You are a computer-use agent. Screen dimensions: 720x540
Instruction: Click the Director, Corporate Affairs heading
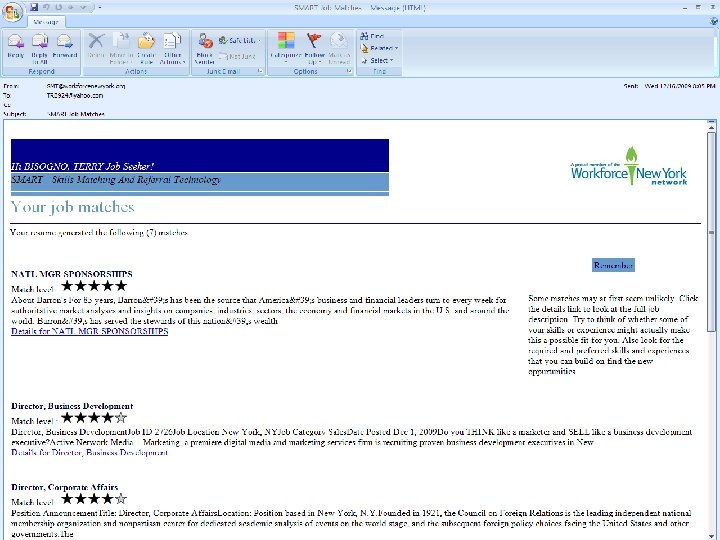coord(65,487)
